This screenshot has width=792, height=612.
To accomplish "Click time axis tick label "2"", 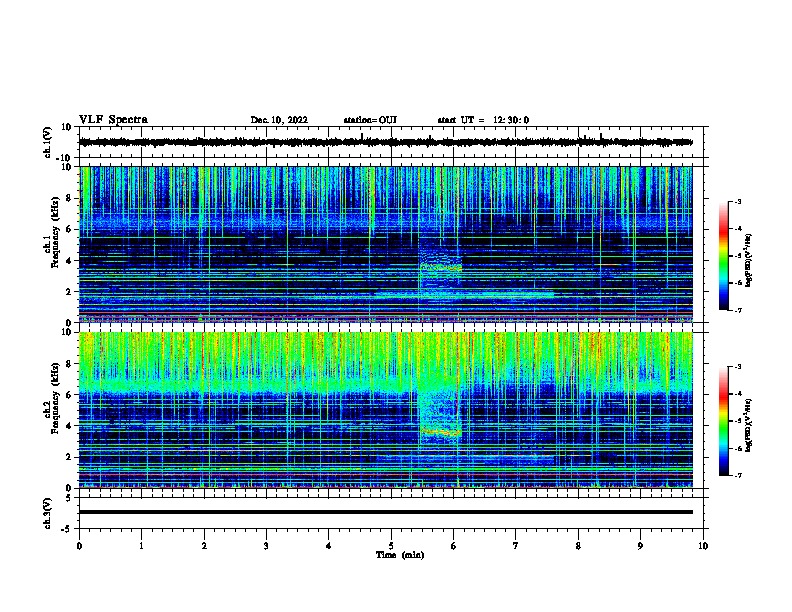I will (204, 546).
